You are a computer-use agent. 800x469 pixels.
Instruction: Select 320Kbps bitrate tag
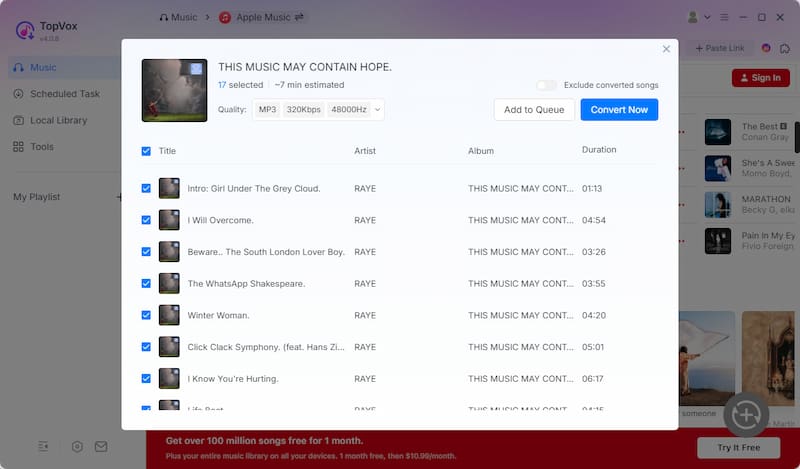(304, 110)
